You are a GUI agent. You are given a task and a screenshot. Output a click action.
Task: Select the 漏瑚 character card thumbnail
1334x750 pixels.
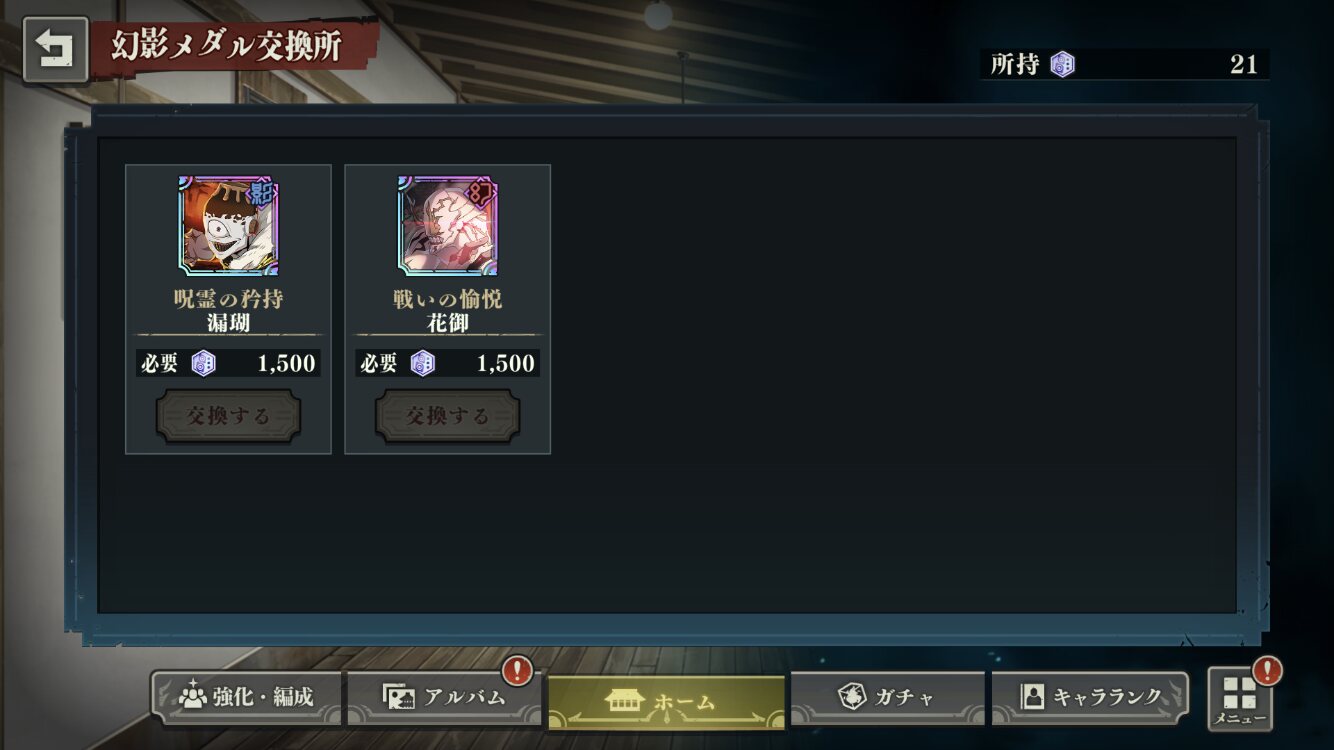228,225
